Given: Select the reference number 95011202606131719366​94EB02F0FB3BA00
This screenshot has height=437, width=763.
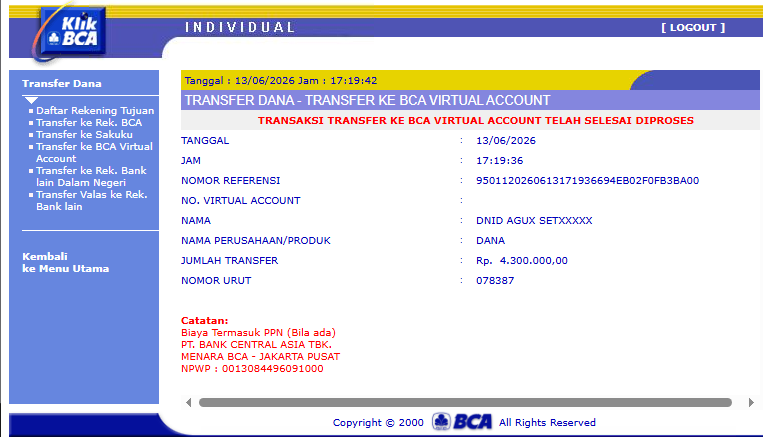Looking at the screenshot, I should click(587, 181).
